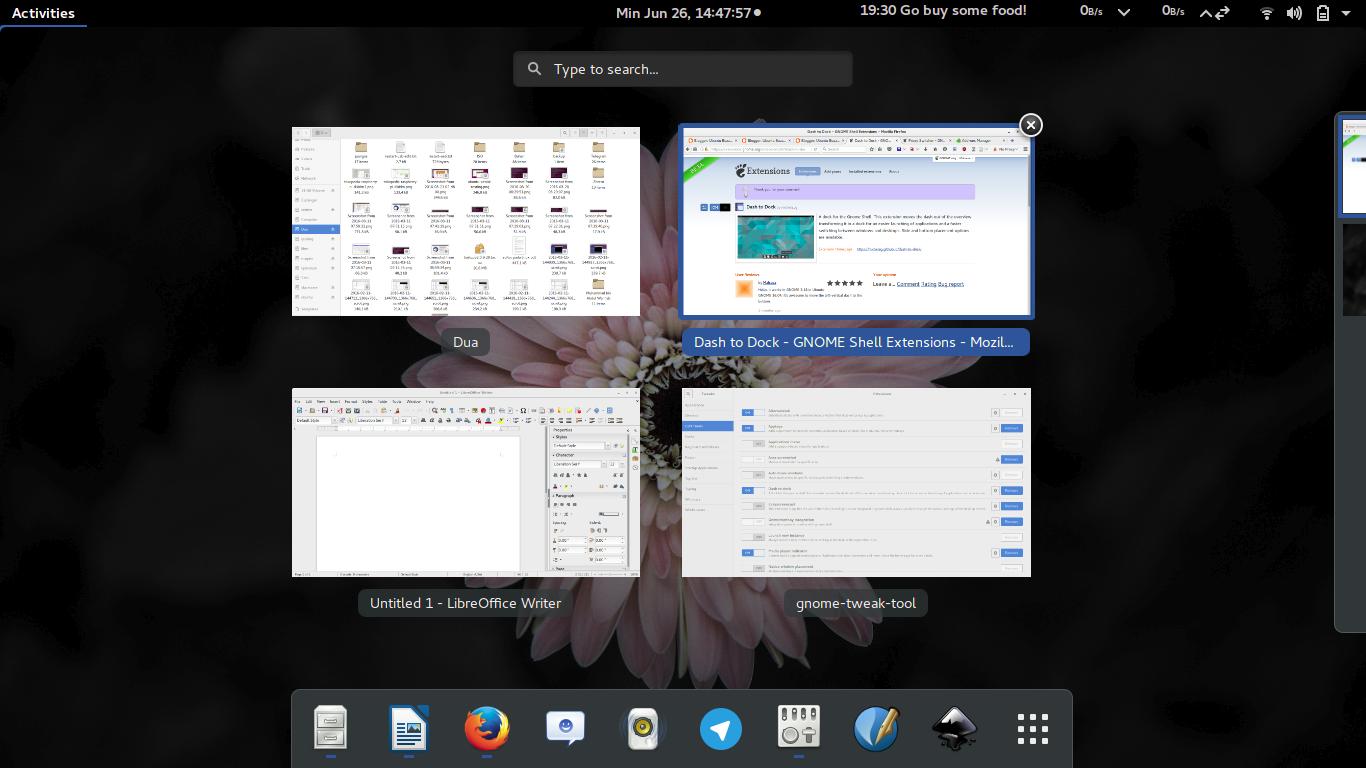
Task: Open the Files file manager from the dock
Action: coord(331,729)
